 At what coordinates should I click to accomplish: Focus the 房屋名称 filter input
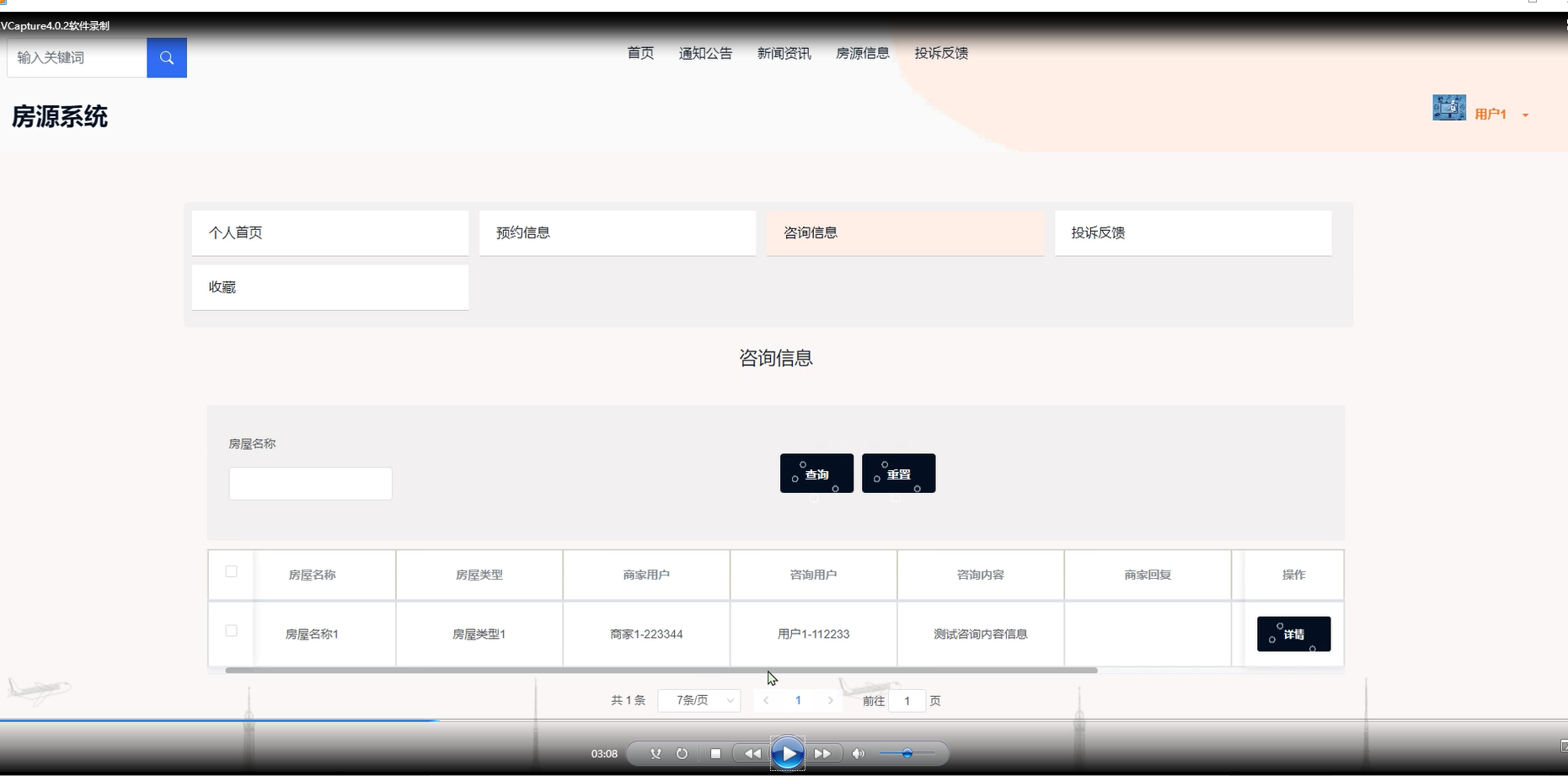[x=310, y=484]
